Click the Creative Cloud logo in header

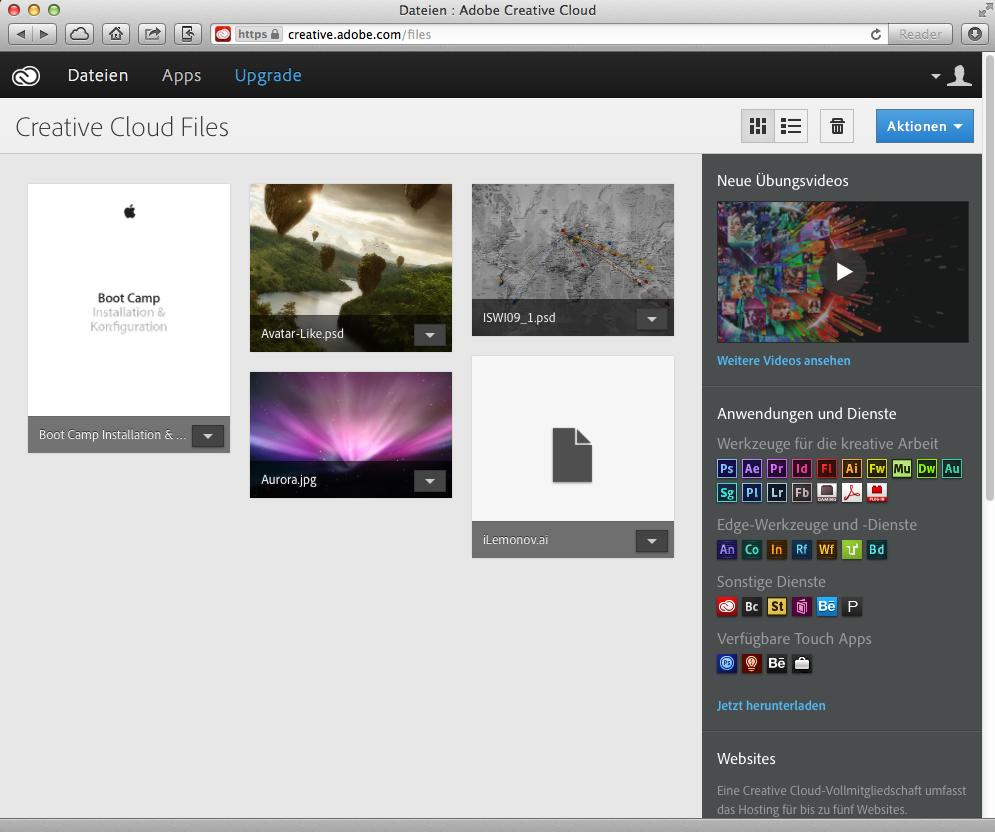pos(26,76)
